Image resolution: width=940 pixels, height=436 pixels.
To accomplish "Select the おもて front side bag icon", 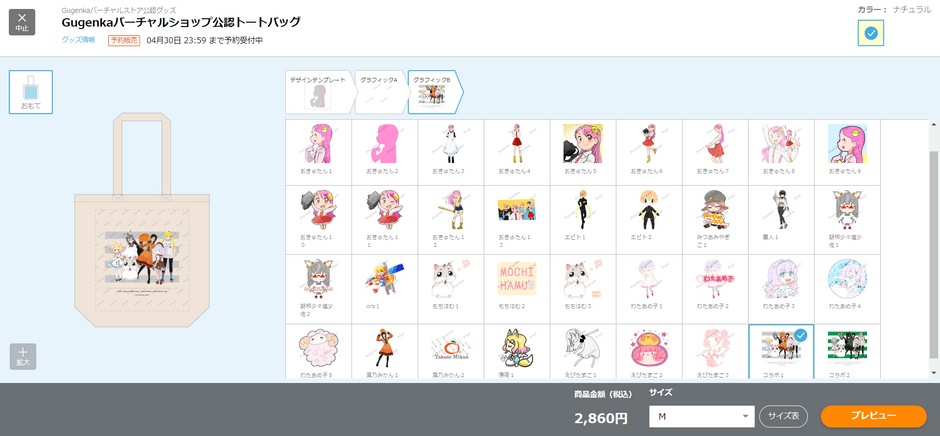I will pyautogui.click(x=31, y=92).
